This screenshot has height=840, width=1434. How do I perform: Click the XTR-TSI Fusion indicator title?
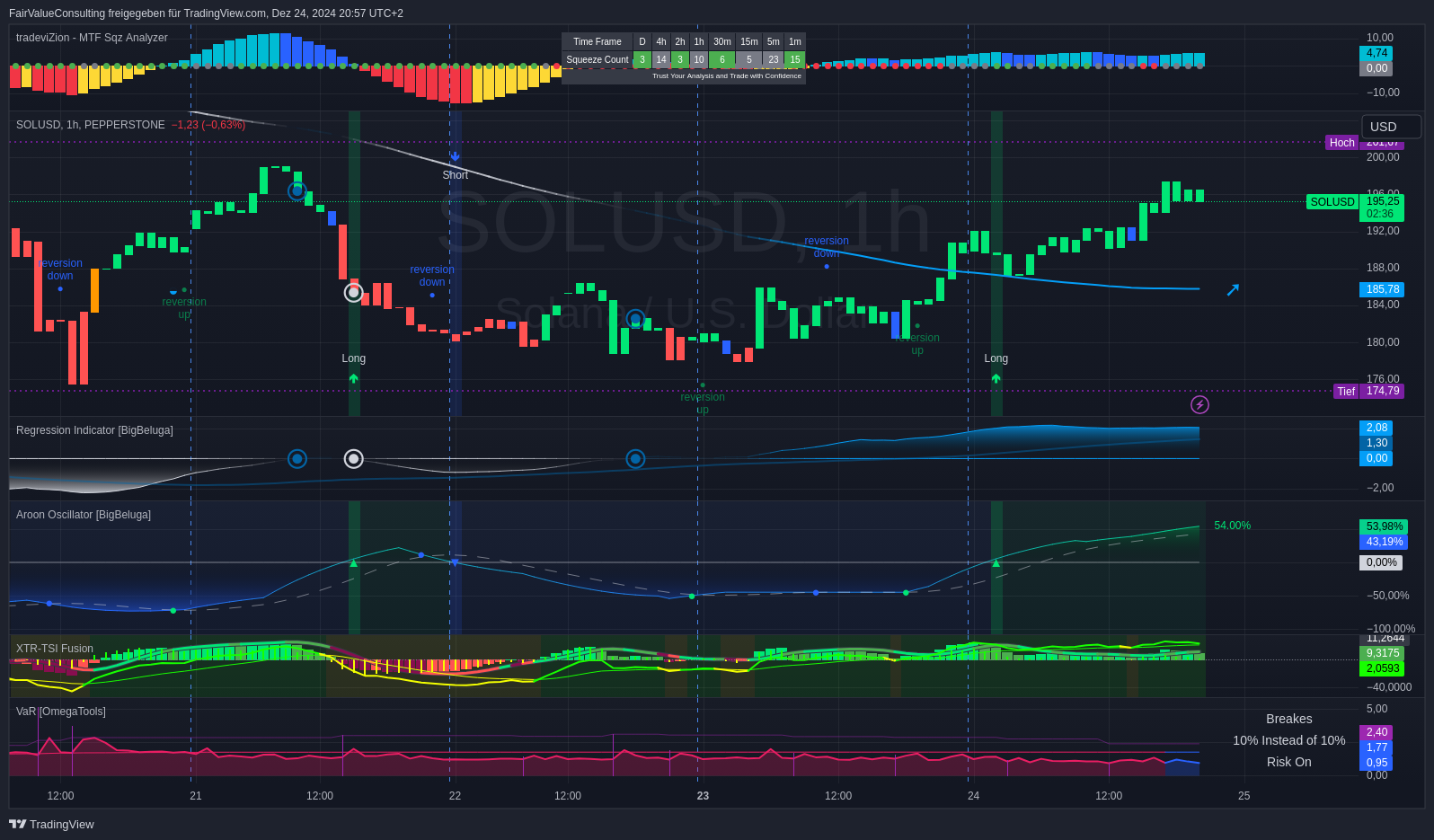coord(55,649)
